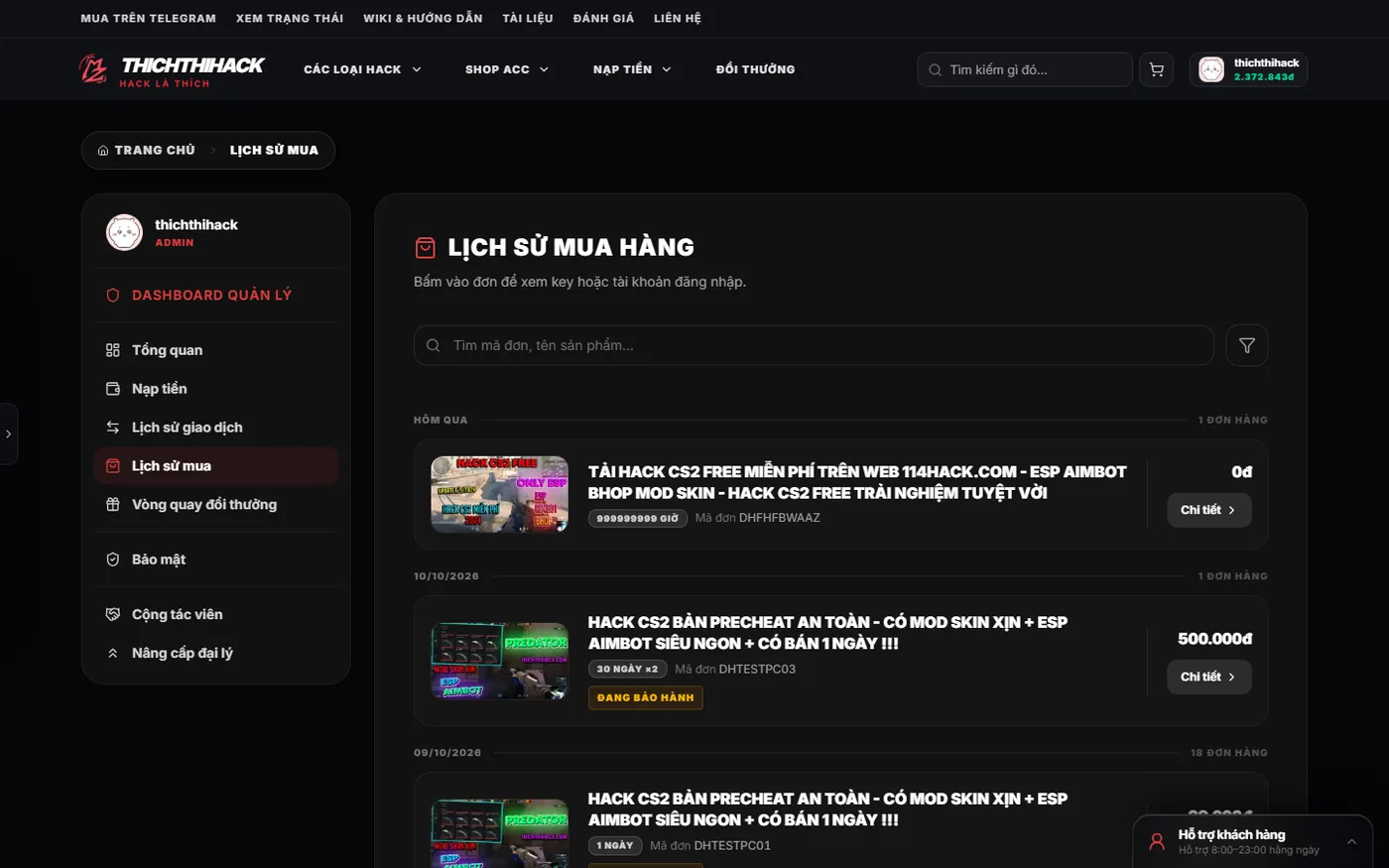1389x868 pixels.
Task: Open Lịch sử giao dịch in sidebar
Action: coord(216,428)
